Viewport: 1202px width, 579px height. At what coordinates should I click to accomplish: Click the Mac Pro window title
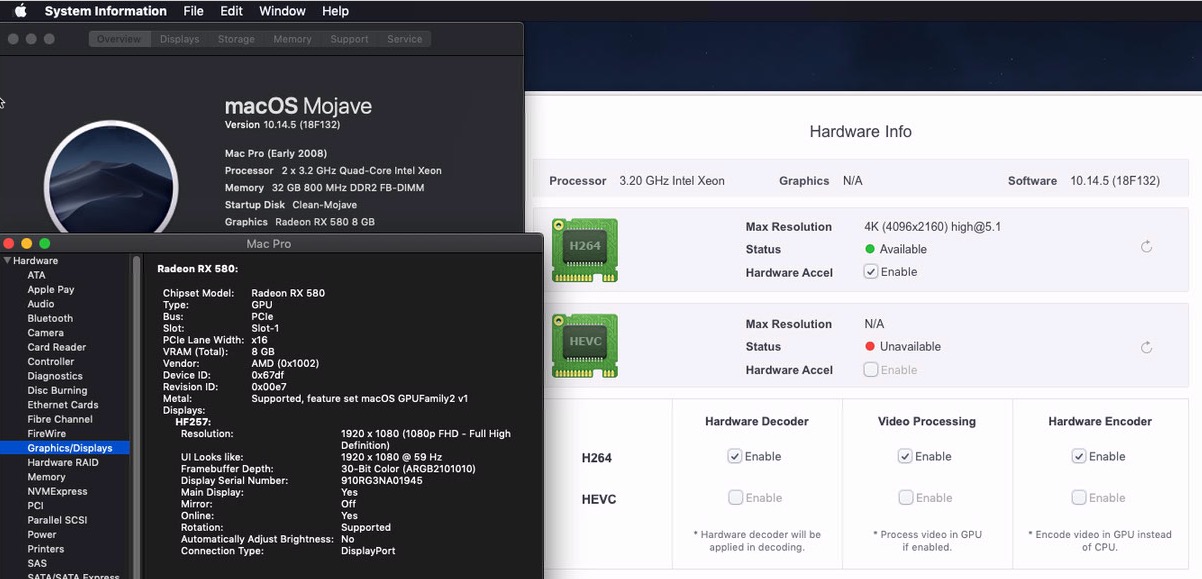click(269, 244)
